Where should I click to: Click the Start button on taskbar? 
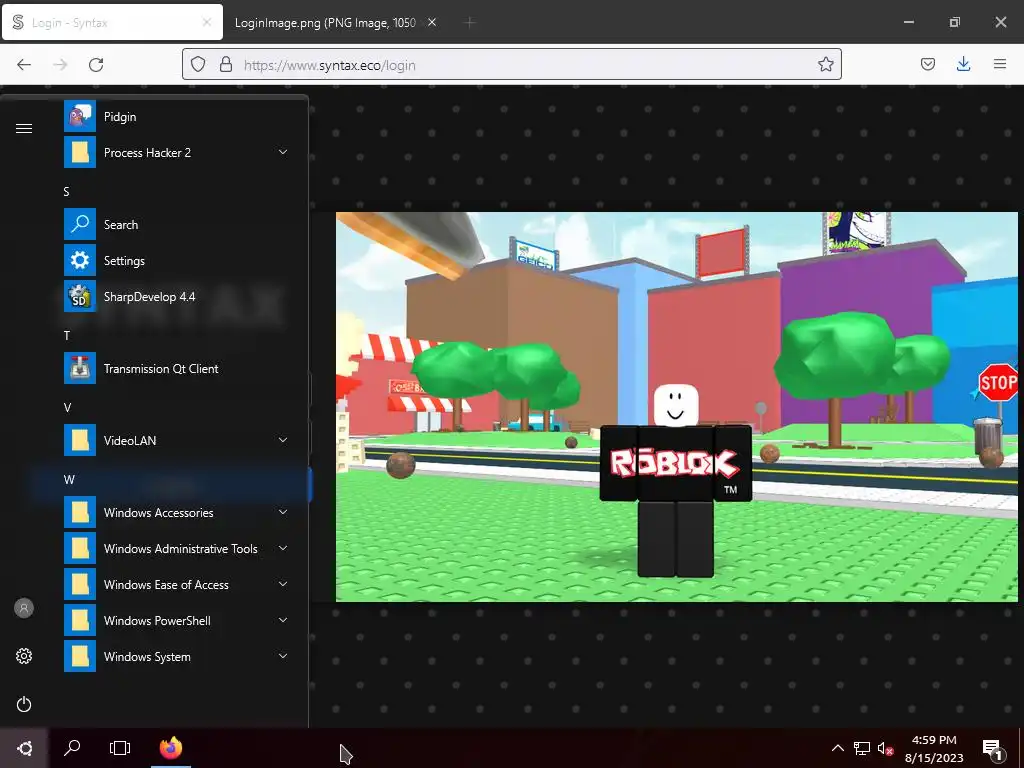point(24,748)
